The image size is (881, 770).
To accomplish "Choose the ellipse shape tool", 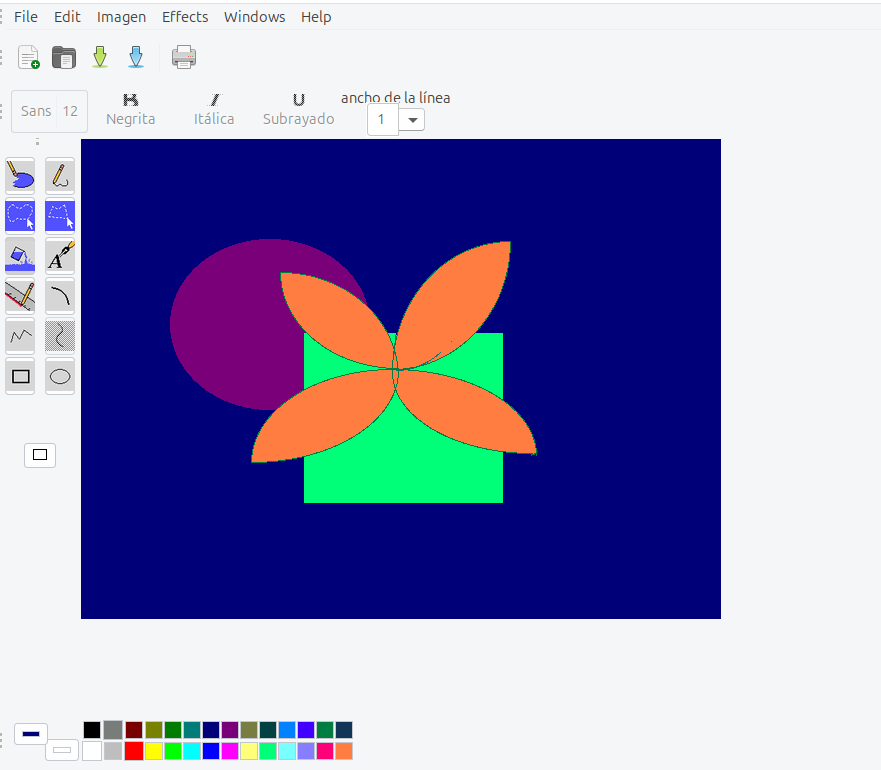I will click(60, 377).
